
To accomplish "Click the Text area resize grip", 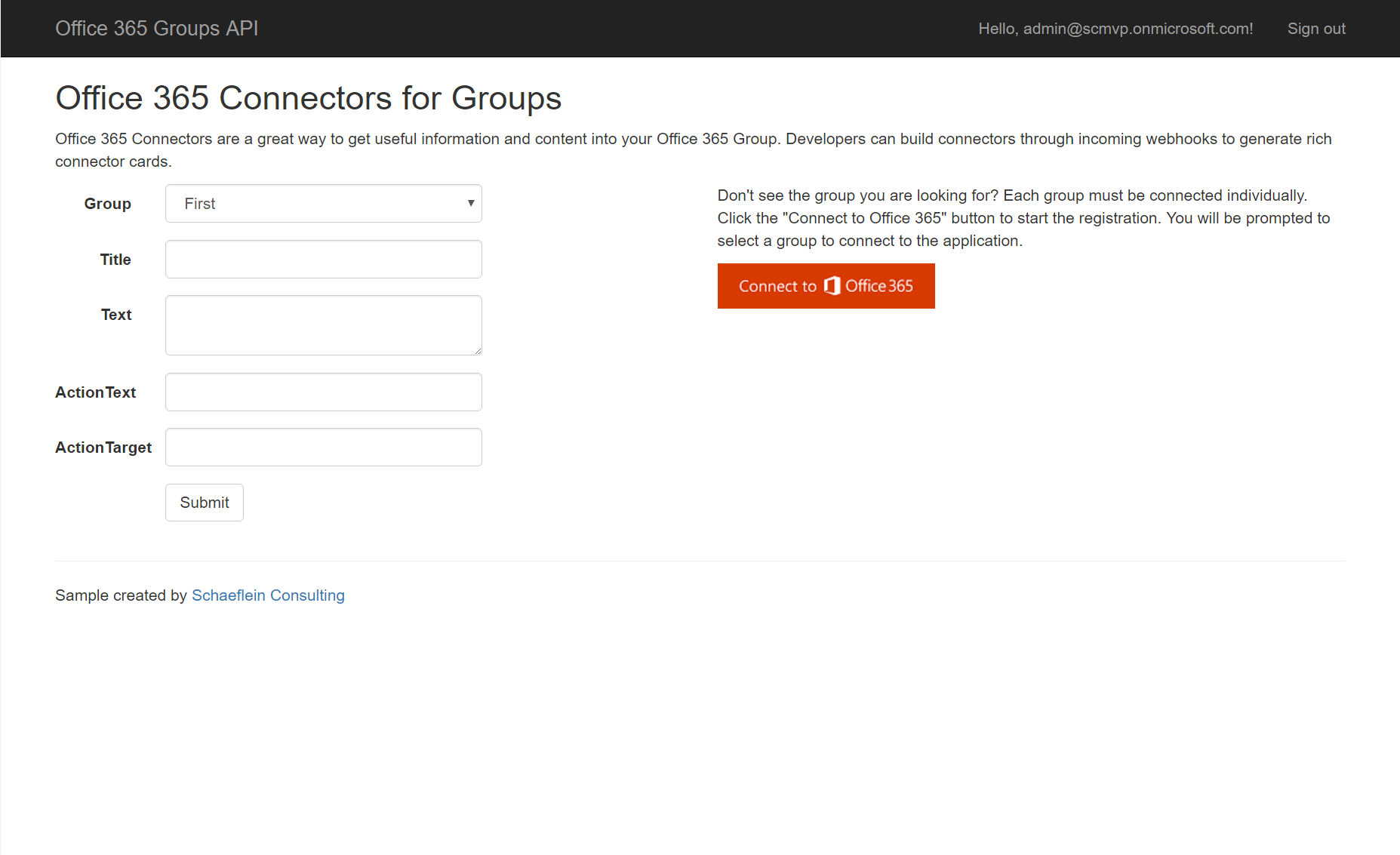I will click(x=478, y=351).
